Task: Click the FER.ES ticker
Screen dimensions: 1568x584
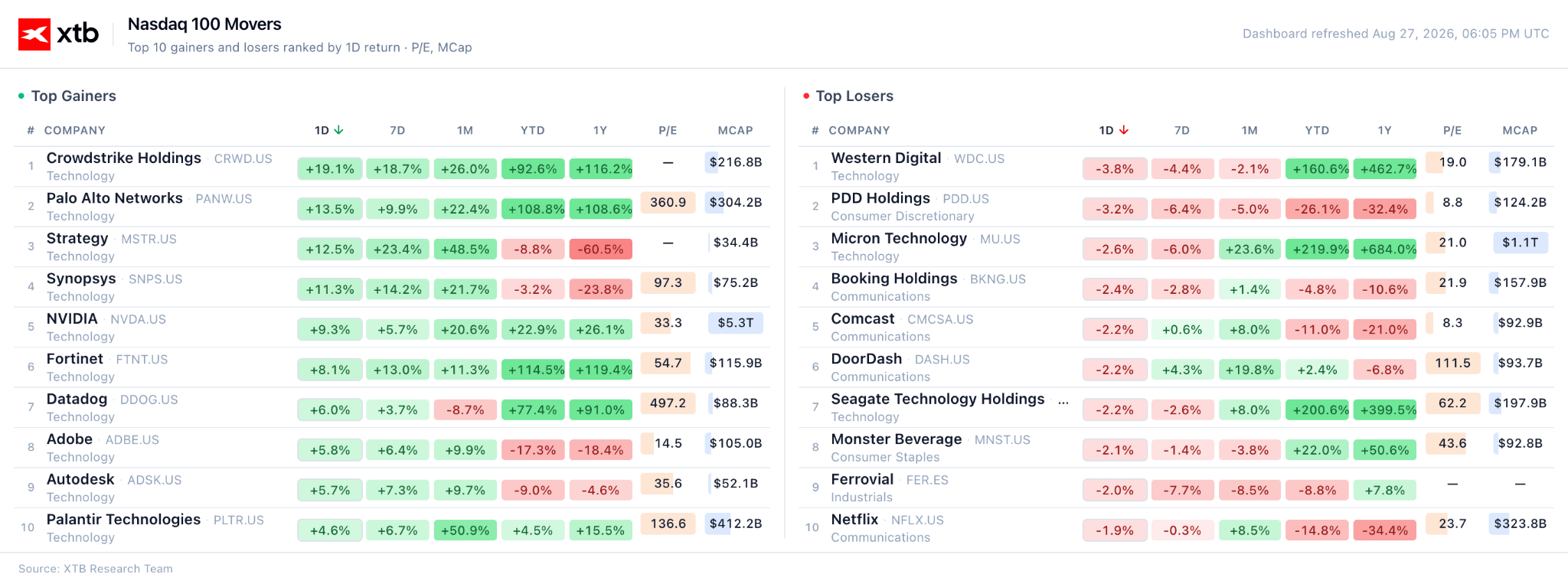Action: pos(927,480)
